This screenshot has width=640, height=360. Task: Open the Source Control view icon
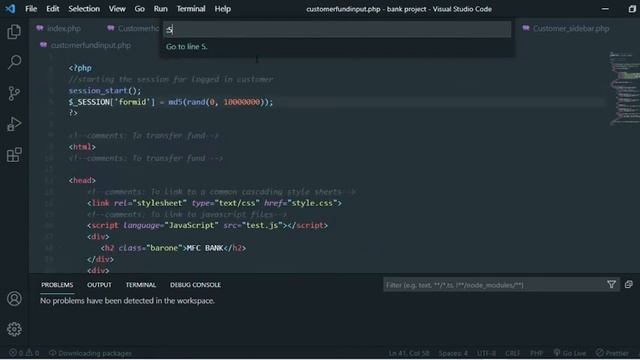point(14,93)
